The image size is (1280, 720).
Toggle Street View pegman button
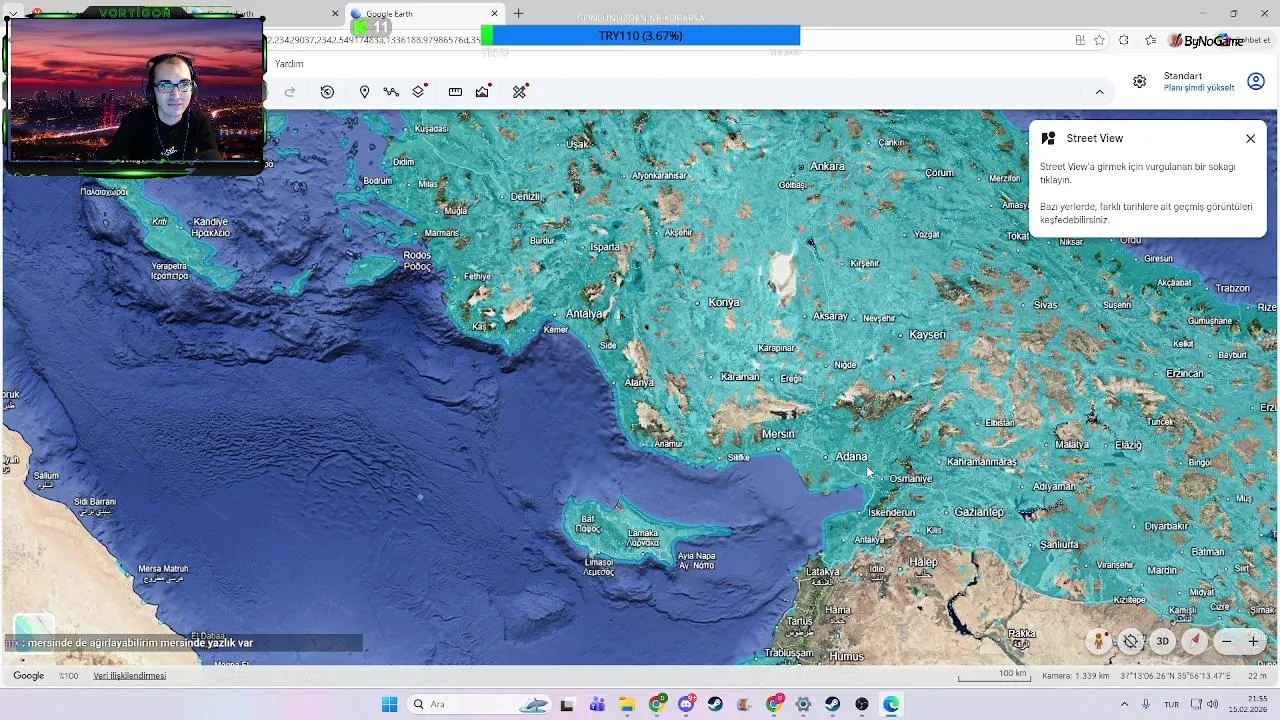pos(1099,641)
